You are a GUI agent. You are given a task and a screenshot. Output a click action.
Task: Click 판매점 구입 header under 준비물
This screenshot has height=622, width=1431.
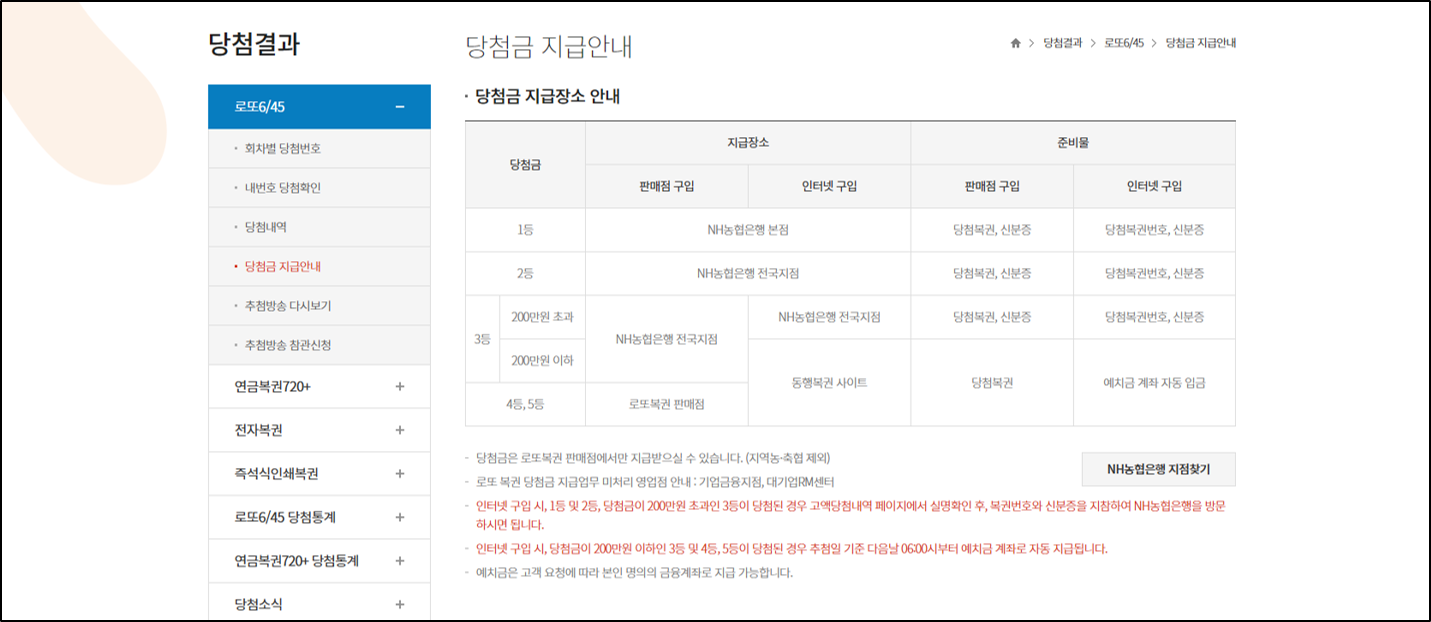tap(992, 186)
